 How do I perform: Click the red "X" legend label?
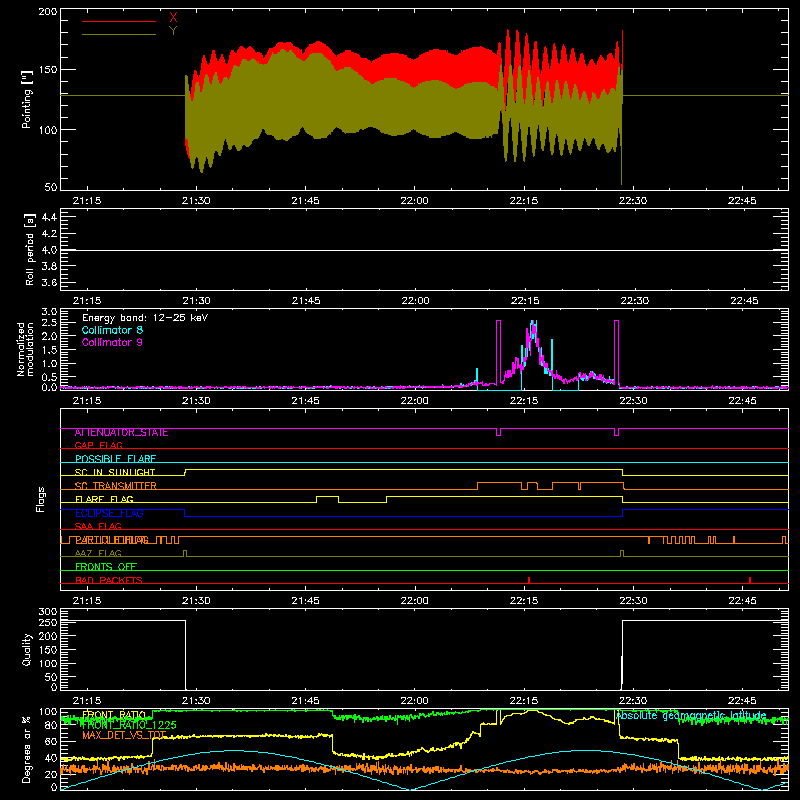(173, 18)
